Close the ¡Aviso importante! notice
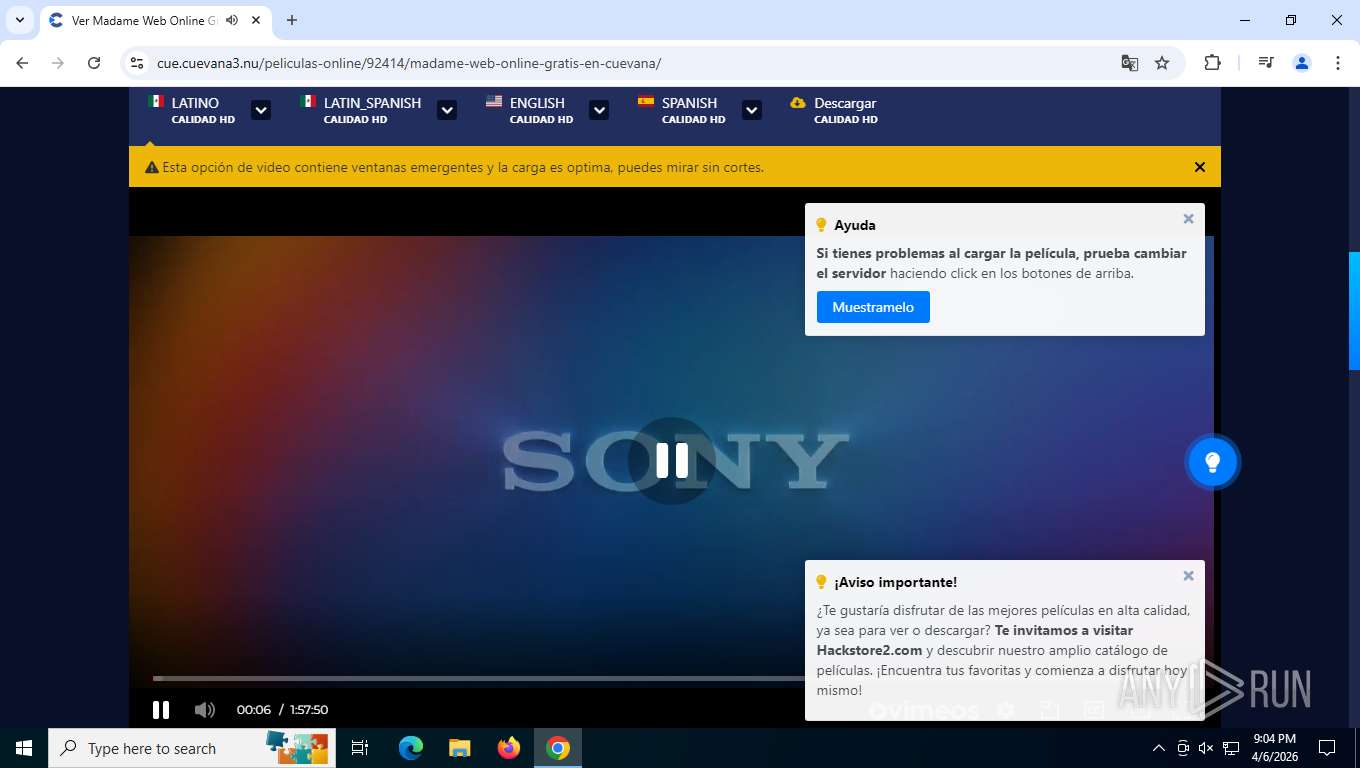 (1188, 576)
